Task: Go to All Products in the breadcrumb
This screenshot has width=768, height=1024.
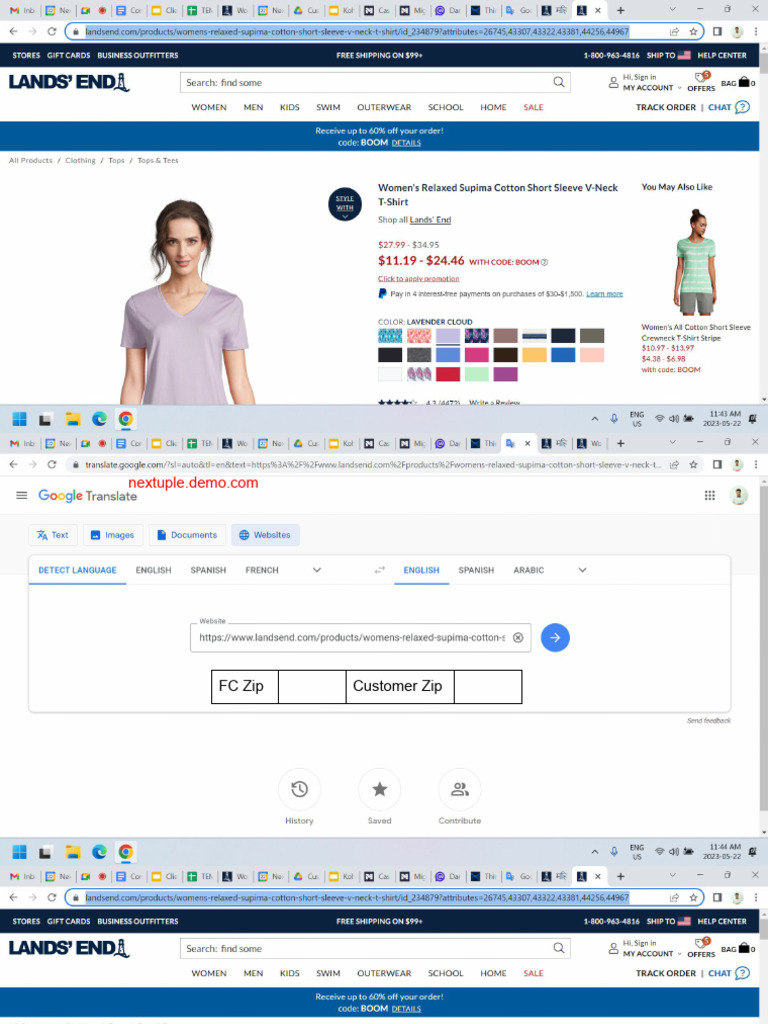Action: pos(31,161)
